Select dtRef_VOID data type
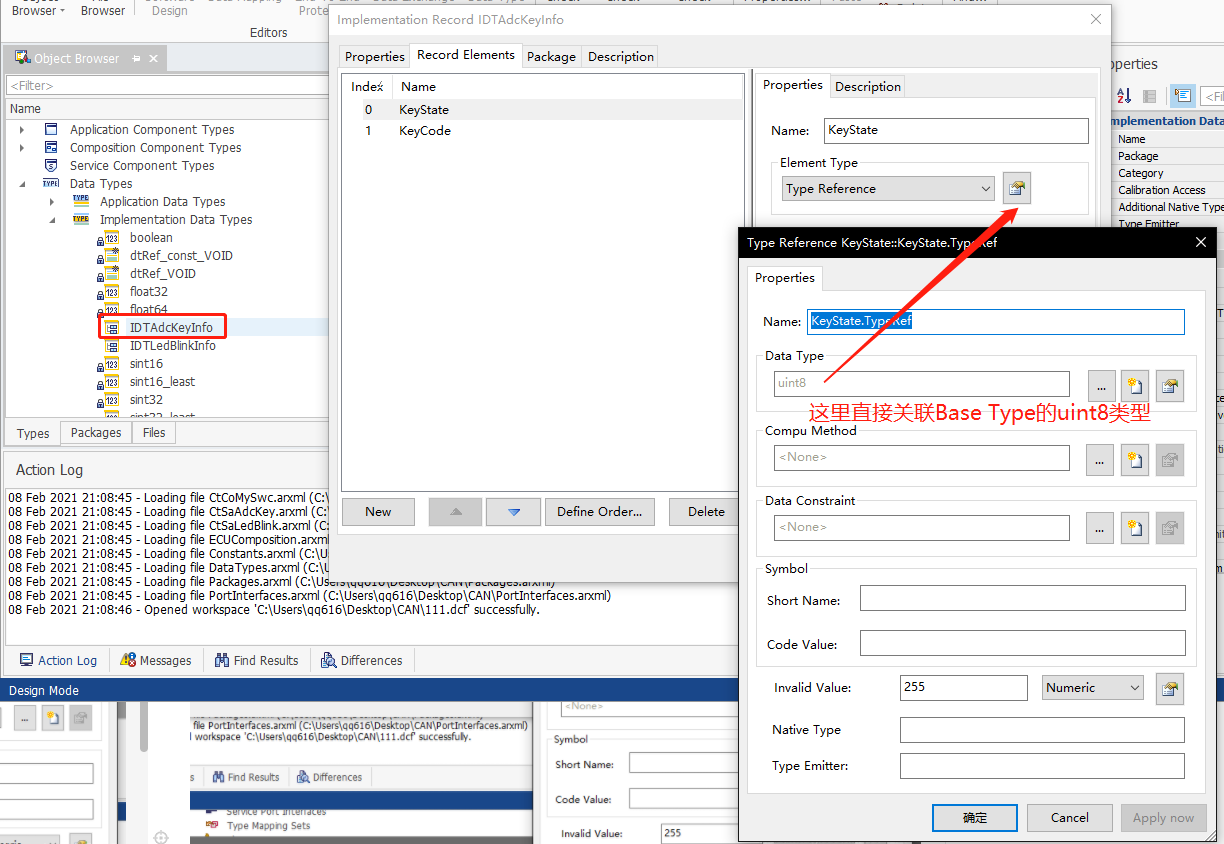This screenshot has width=1224, height=844. (x=163, y=274)
